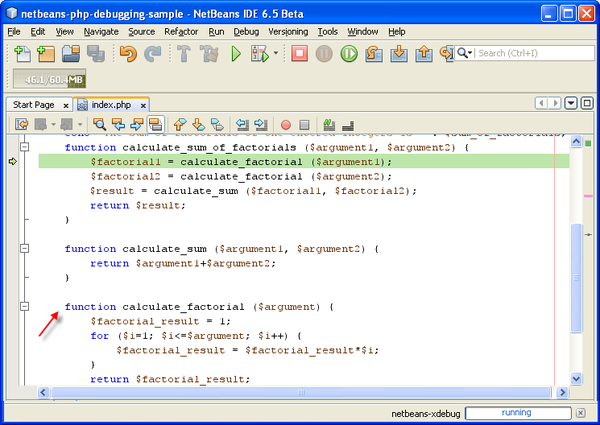Click the Open Project folder icon
The image size is (600, 425).
click(70, 54)
